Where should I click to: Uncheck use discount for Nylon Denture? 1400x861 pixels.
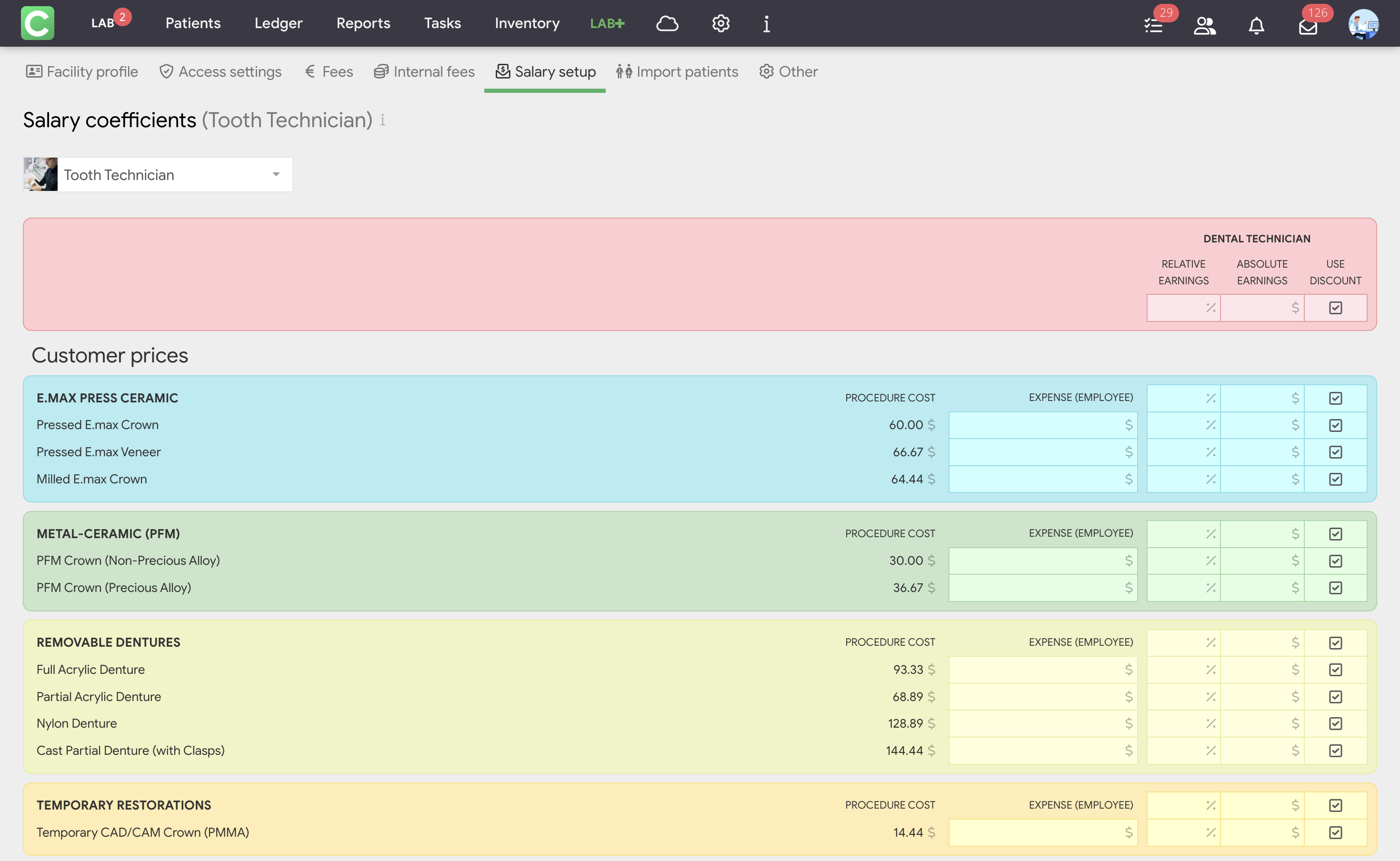click(x=1336, y=723)
